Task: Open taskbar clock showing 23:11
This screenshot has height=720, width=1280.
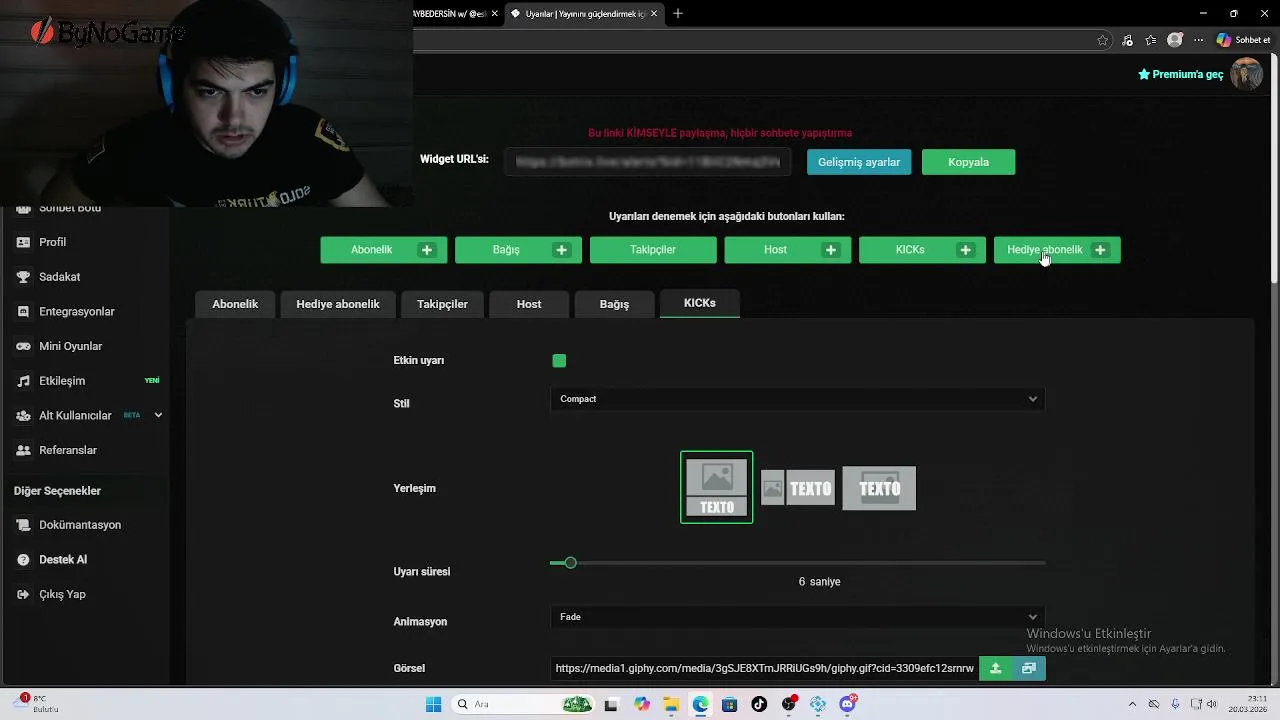Action: (1247, 703)
